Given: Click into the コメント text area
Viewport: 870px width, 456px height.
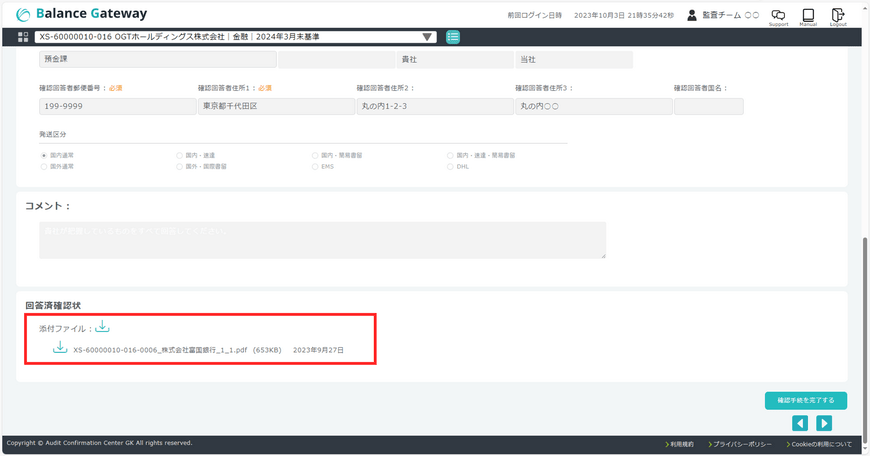Looking at the screenshot, I should [x=322, y=240].
